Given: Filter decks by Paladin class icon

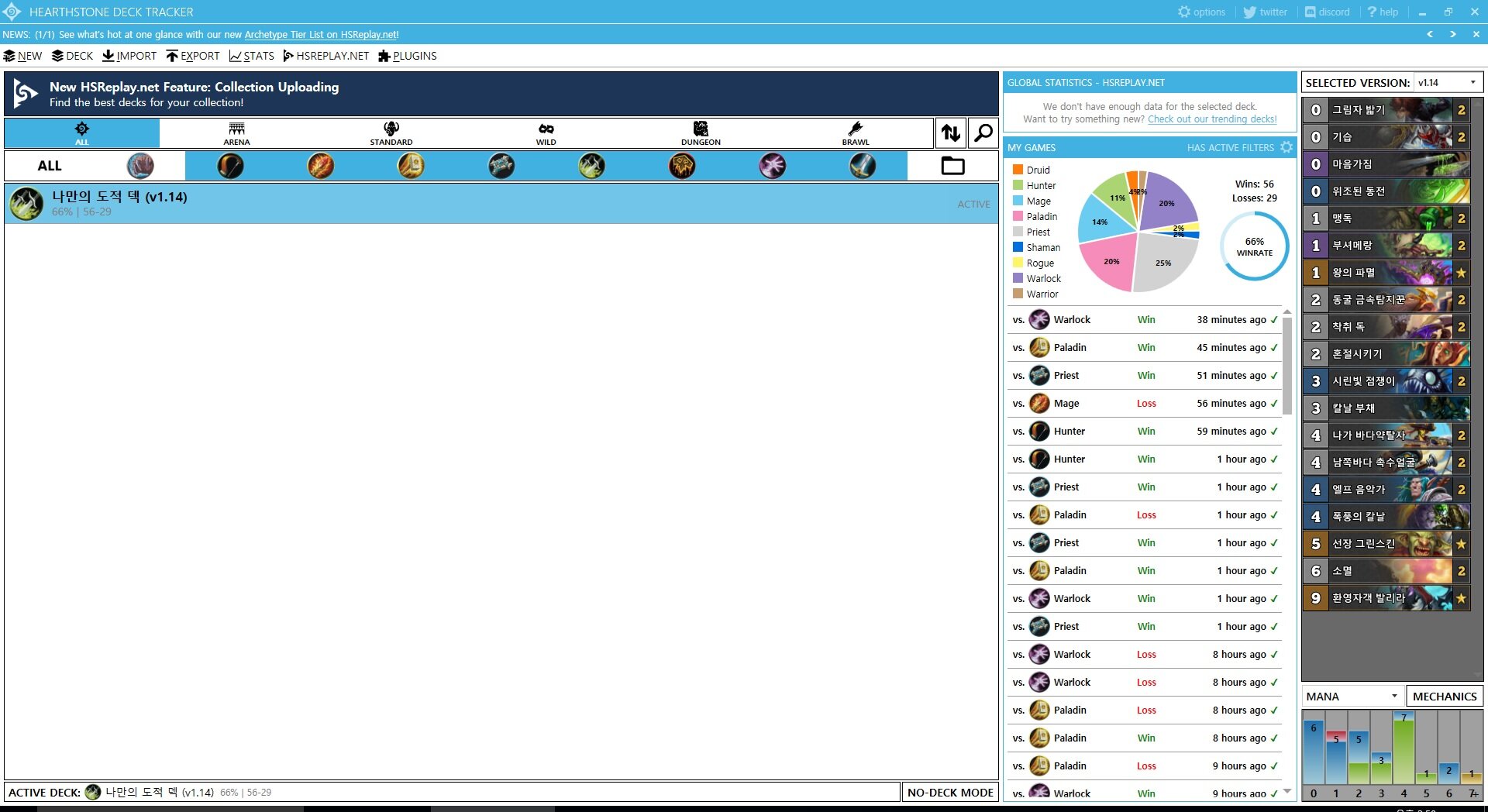Looking at the screenshot, I should click(x=411, y=166).
